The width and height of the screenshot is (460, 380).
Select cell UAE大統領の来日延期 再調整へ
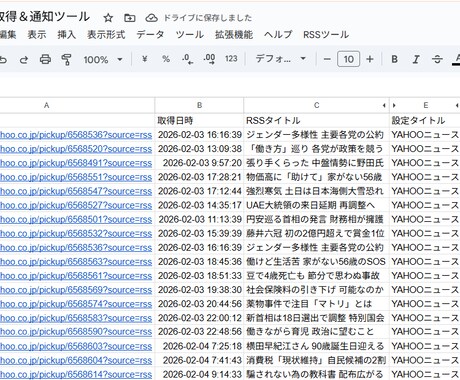point(316,205)
